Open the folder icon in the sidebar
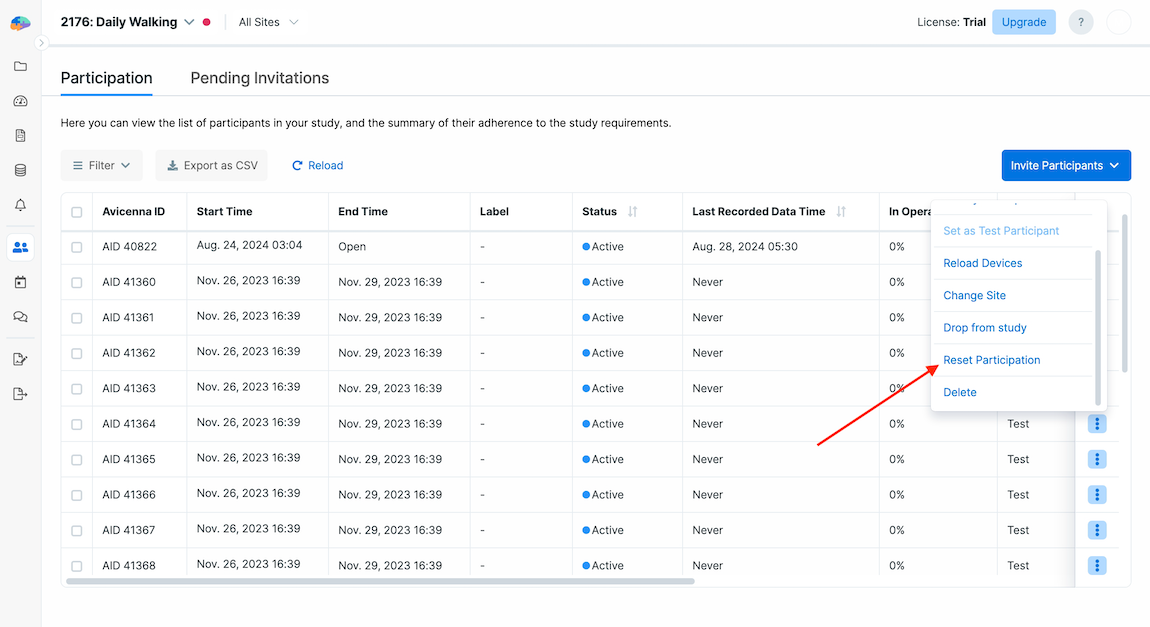The width and height of the screenshot is (1150, 627). point(20,67)
